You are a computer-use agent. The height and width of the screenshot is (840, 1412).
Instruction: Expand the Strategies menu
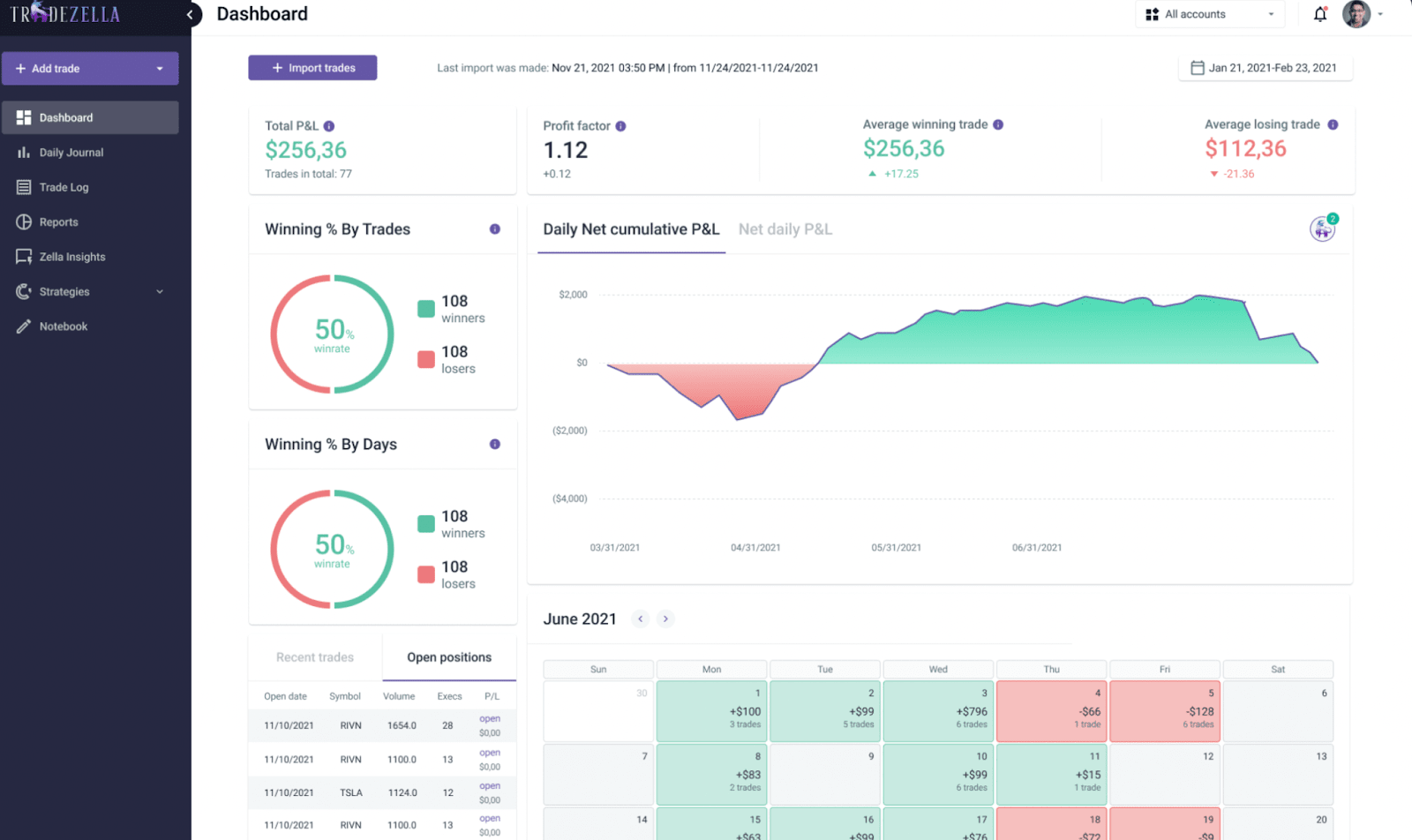pos(159,291)
